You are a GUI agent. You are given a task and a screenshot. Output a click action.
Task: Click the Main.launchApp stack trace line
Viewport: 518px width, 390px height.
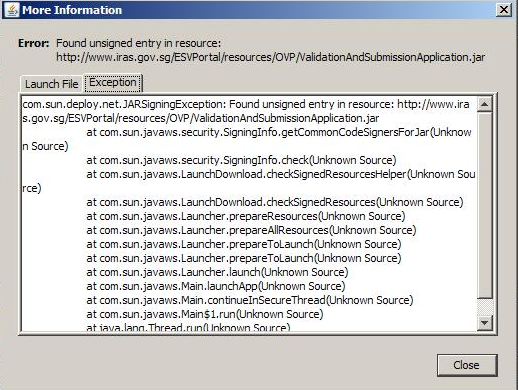[216, 286]
